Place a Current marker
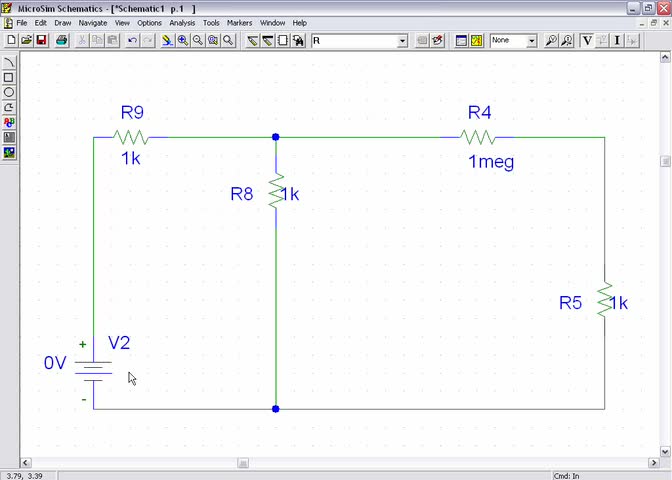 (567, 40)
